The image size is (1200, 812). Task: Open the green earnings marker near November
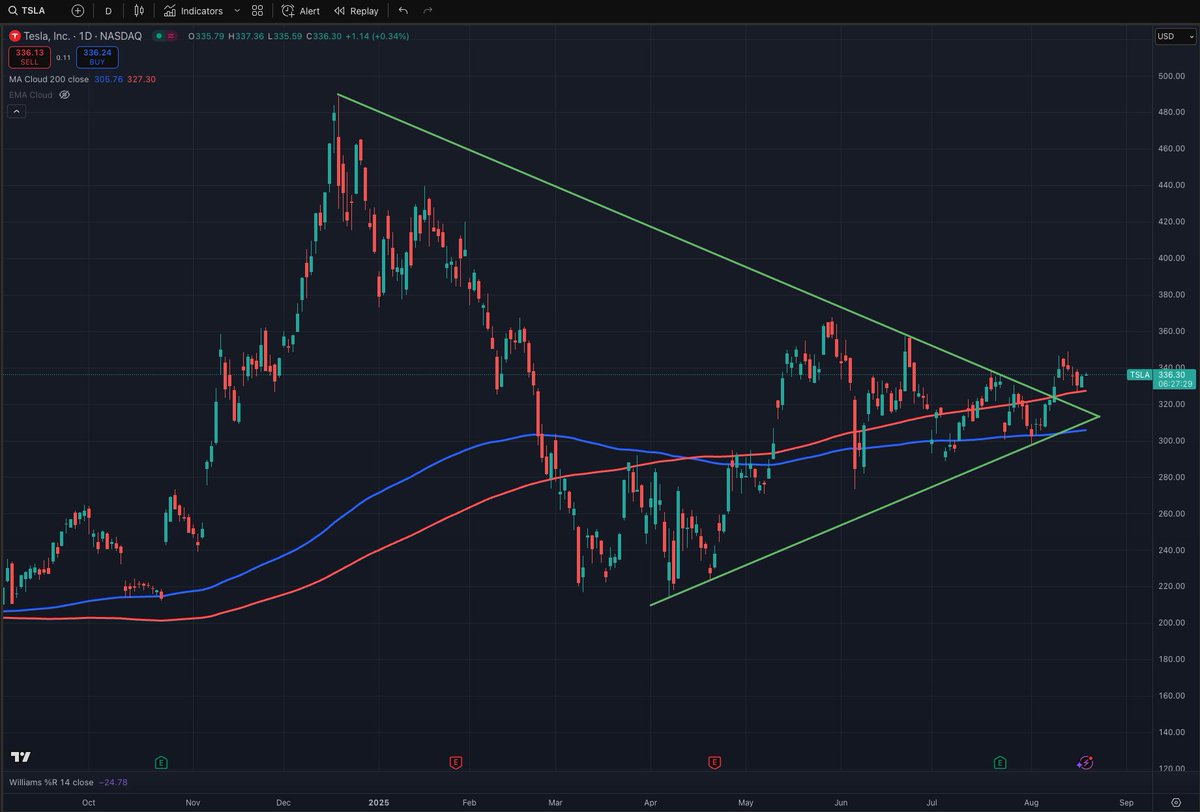pos(161,762)
